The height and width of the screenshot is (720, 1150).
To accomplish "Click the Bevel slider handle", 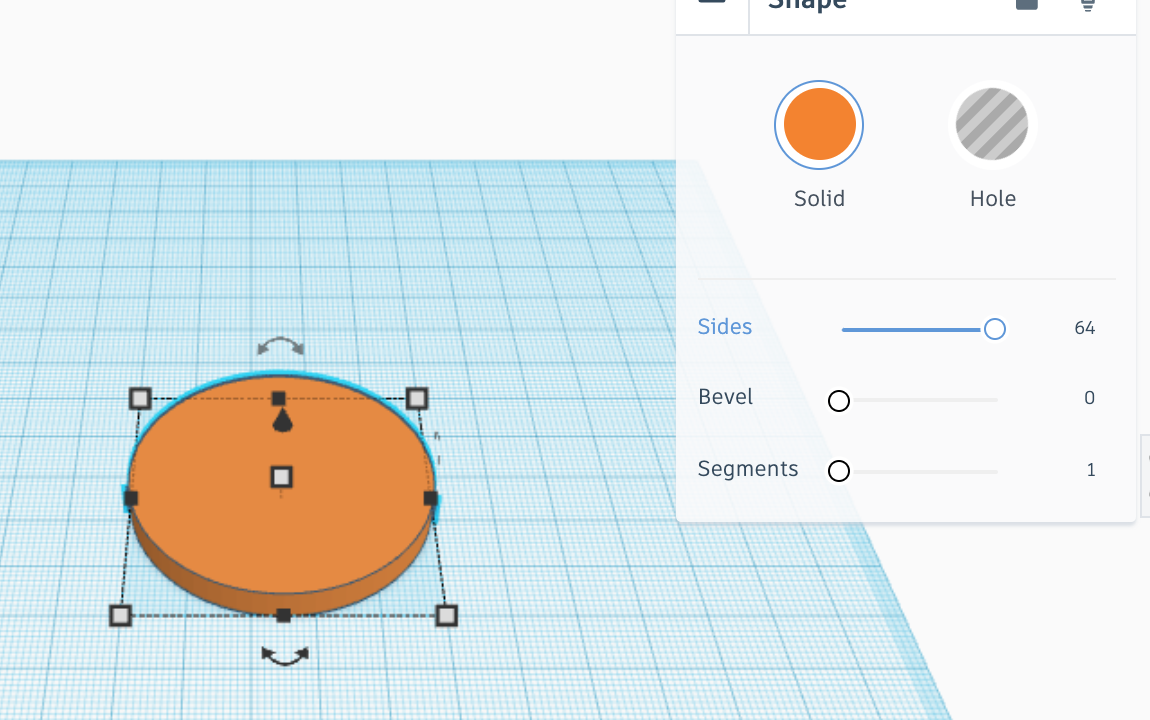I will point(838,400).
